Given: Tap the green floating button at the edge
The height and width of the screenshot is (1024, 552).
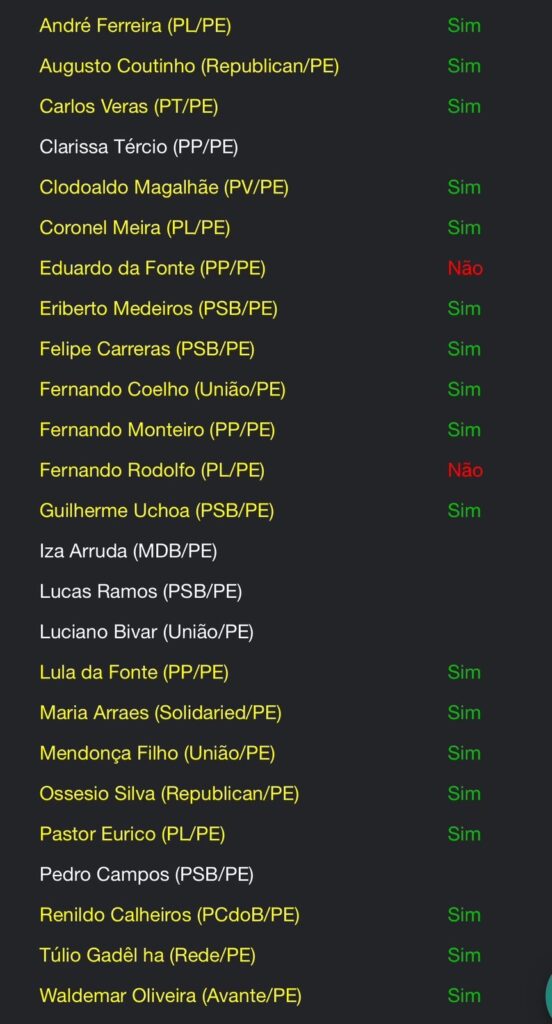Looking at the screenshot, I should [x=548, y=995].
